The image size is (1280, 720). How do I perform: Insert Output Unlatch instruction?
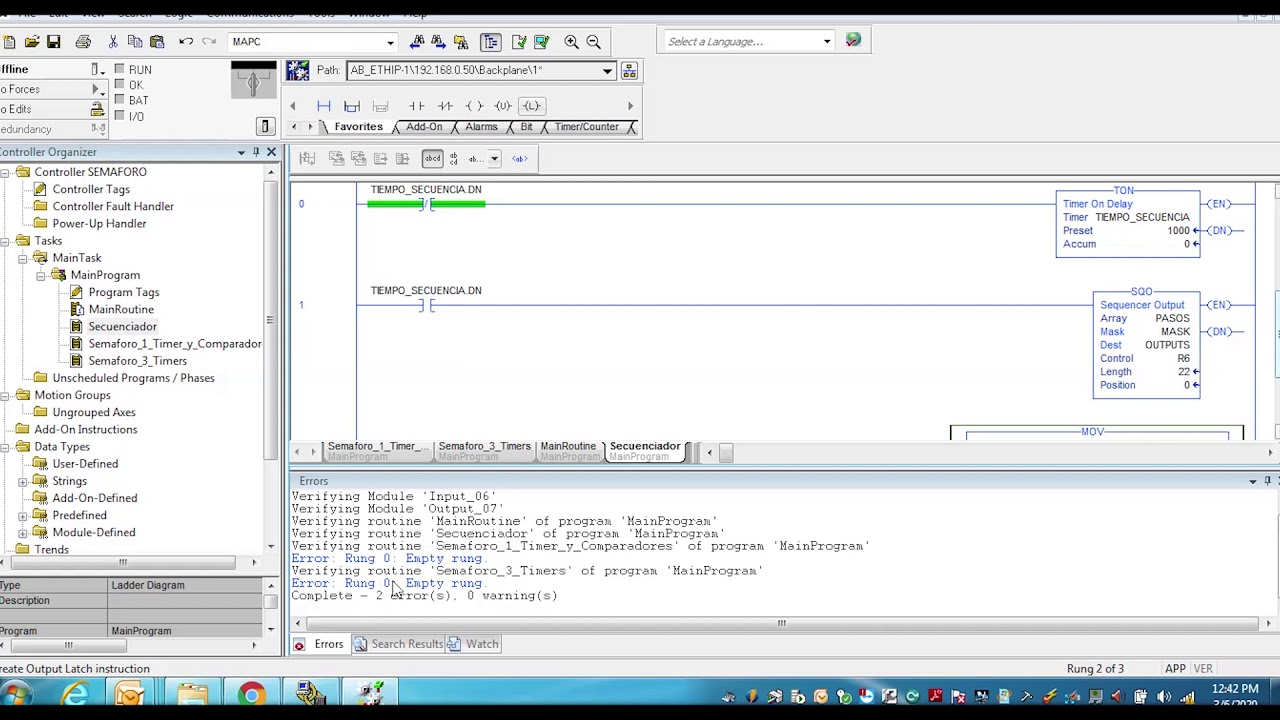point(503,106)
